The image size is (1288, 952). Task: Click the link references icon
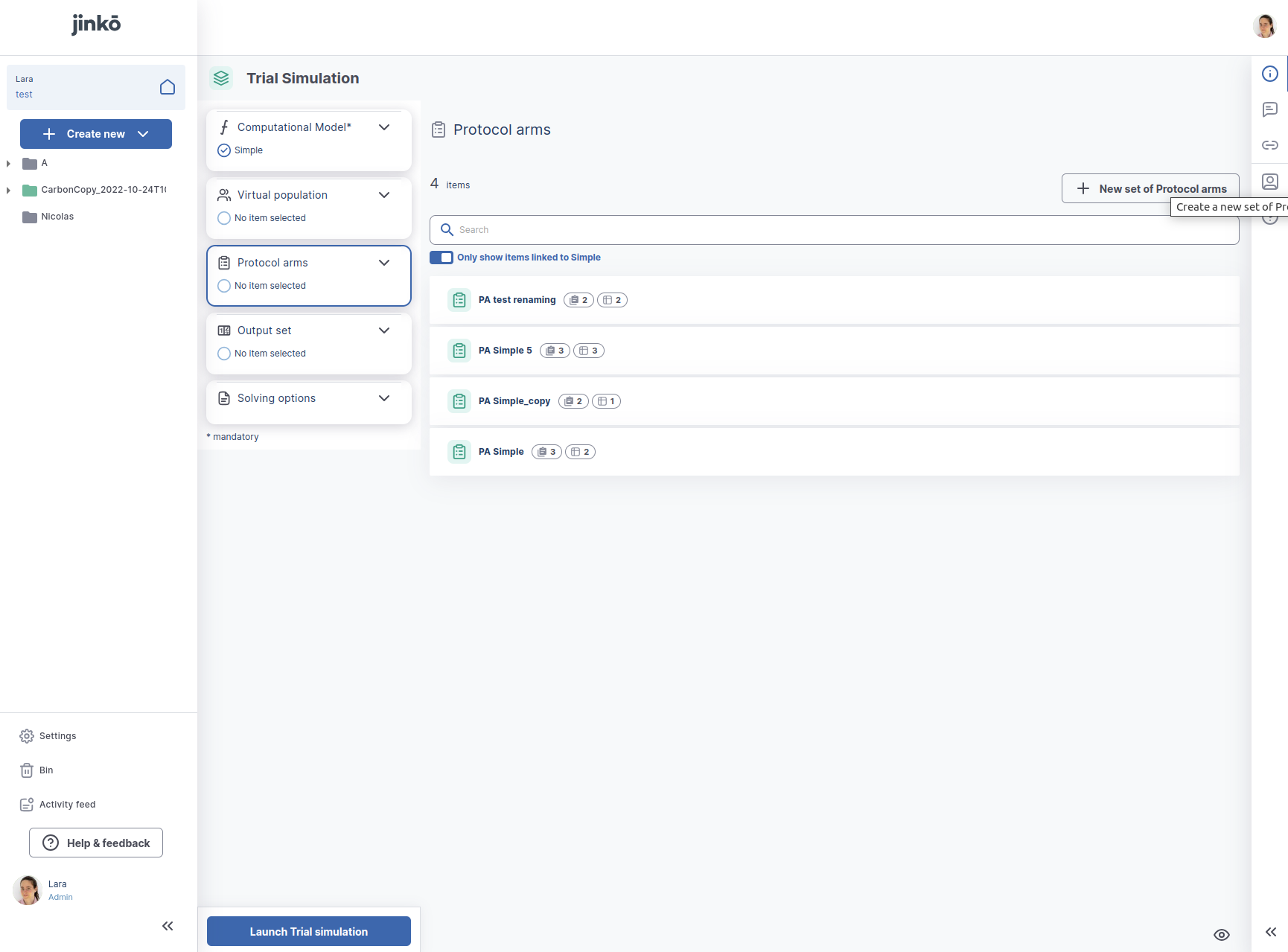click(1270, 145)
